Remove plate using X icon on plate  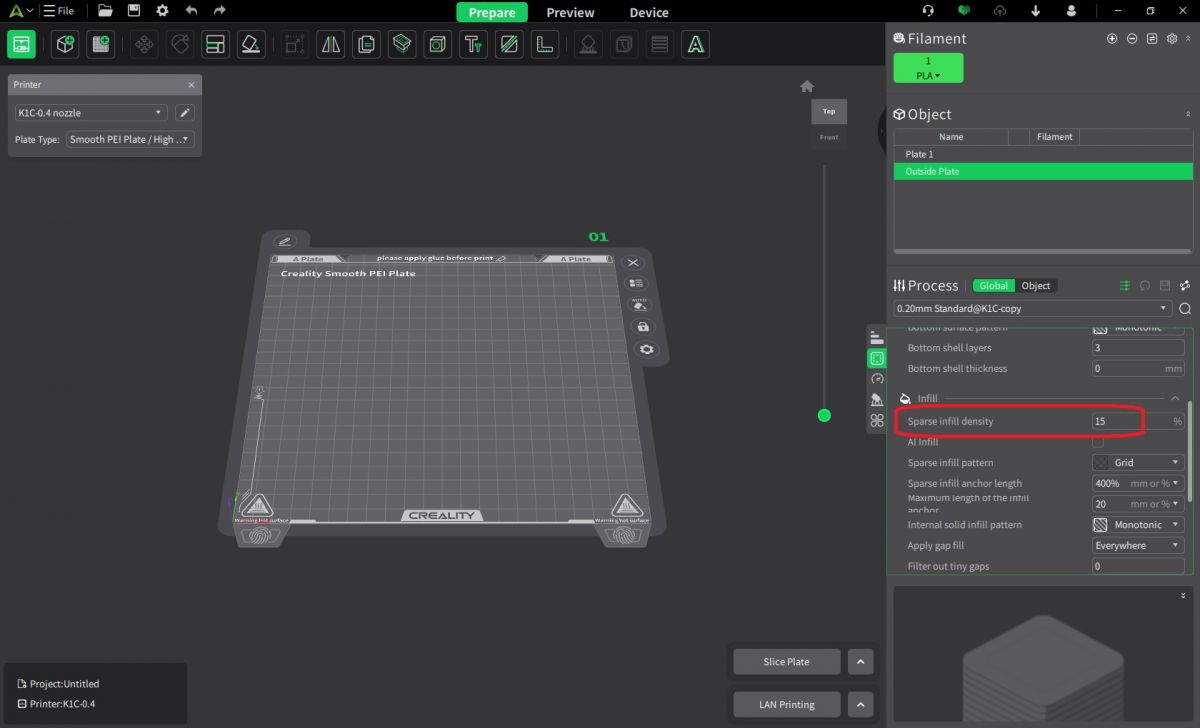tap(633, 262)
